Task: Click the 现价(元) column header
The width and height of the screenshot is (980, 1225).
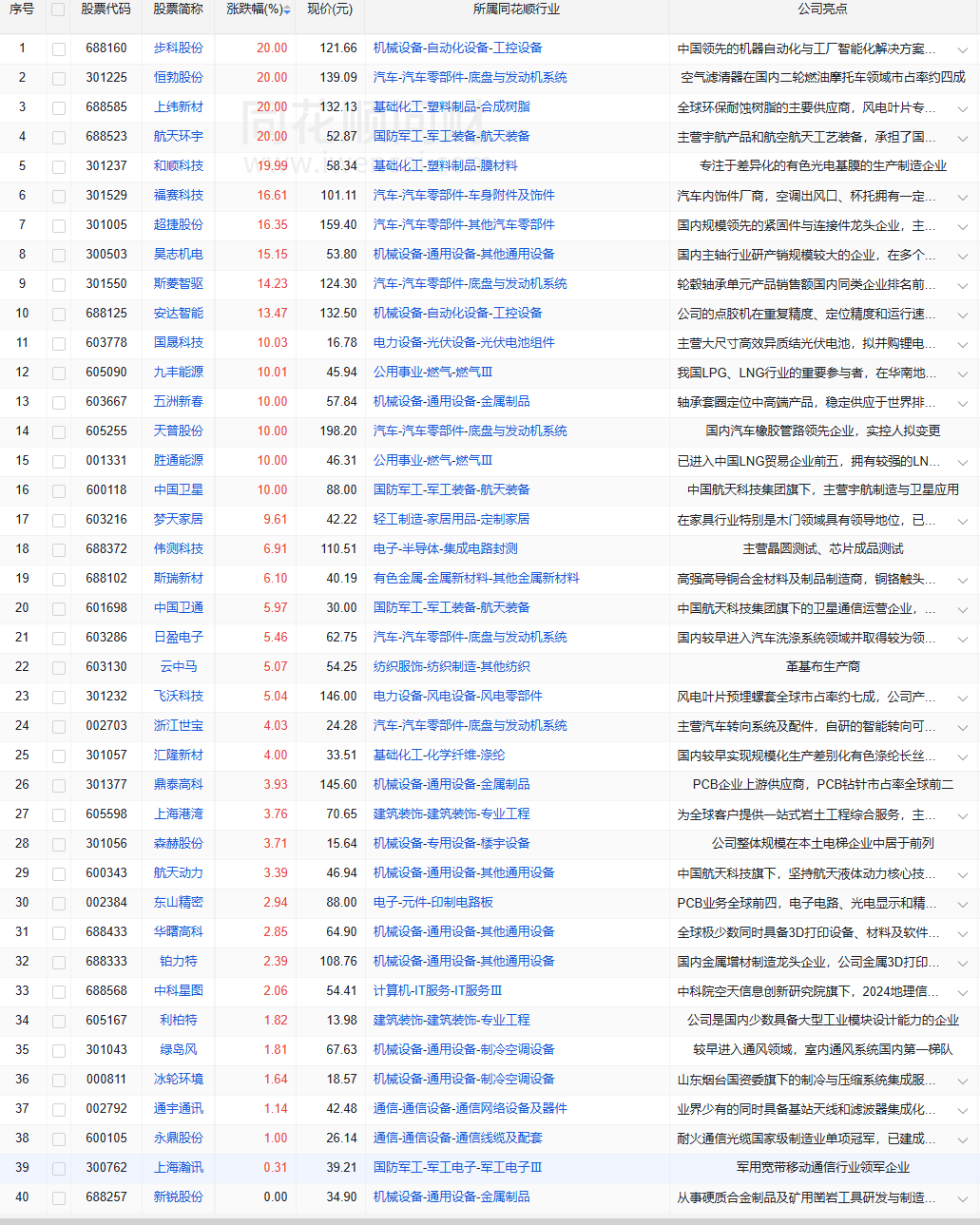Action: pyautogui.click(x=330, y=10)
